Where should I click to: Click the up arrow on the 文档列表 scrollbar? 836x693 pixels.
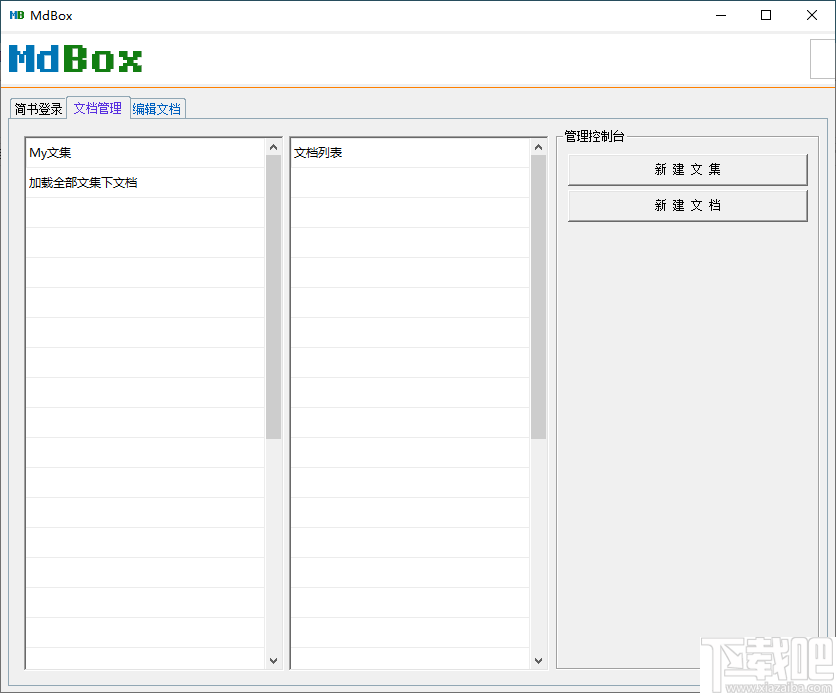(539, 145)
